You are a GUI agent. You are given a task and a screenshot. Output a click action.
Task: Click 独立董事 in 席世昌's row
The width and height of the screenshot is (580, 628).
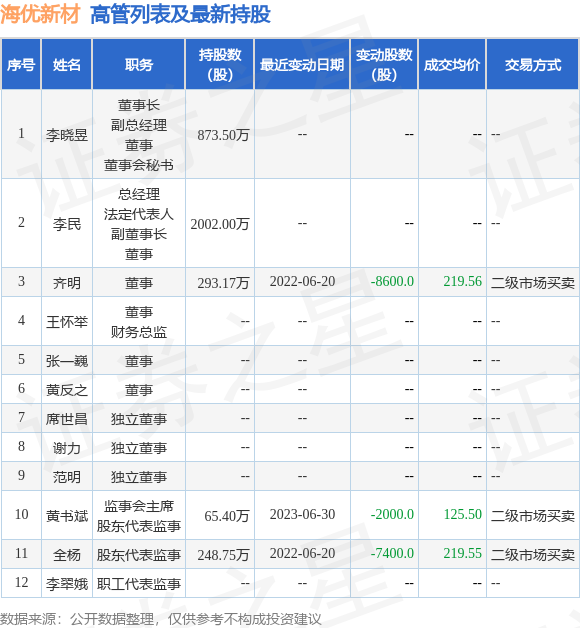tap(139, 419)
